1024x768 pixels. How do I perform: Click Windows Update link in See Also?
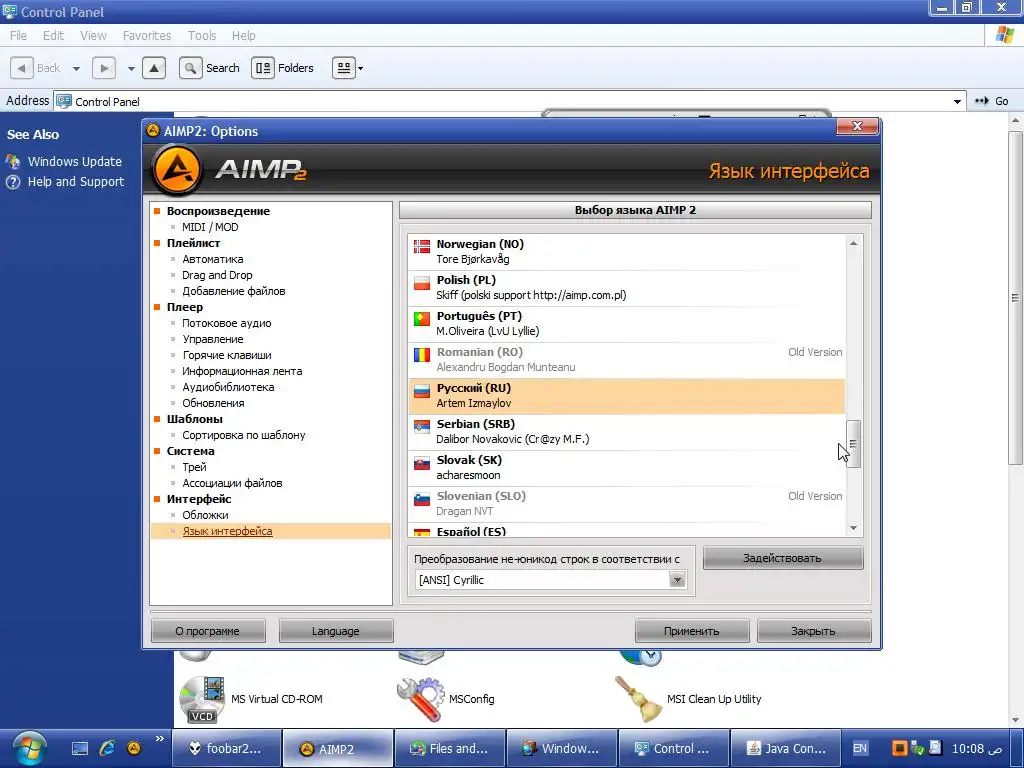[x=74, y=161]
